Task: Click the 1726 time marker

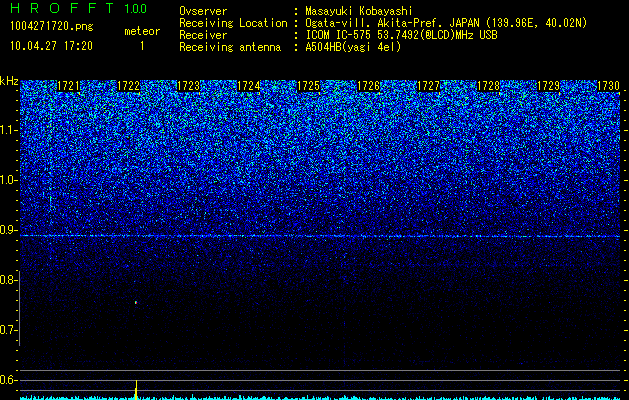Action: point(369,86)
